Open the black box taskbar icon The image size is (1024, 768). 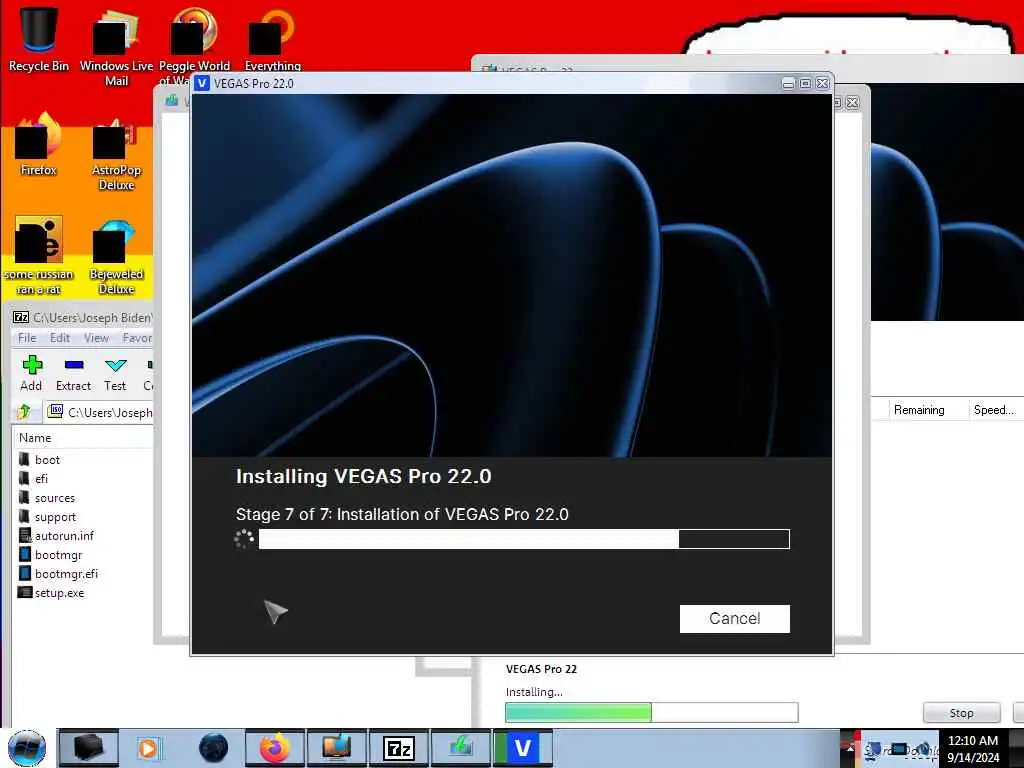point(89,748)
